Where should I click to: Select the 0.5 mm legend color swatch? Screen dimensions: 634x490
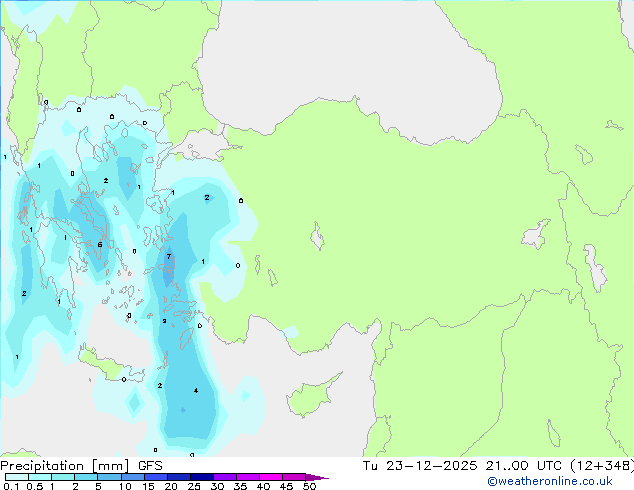(x=40, y=477)
